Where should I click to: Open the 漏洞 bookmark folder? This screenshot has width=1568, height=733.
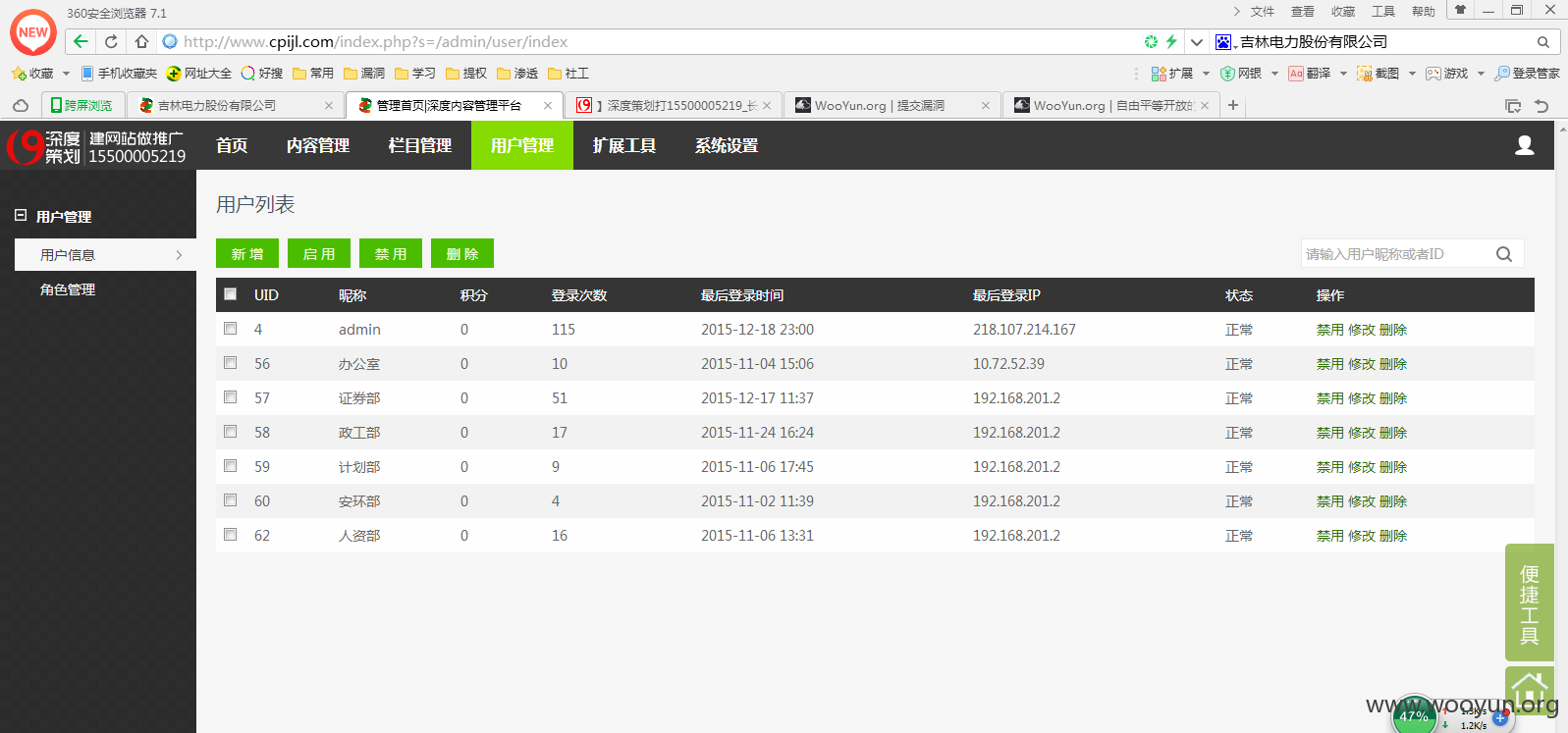pos(364,74)
